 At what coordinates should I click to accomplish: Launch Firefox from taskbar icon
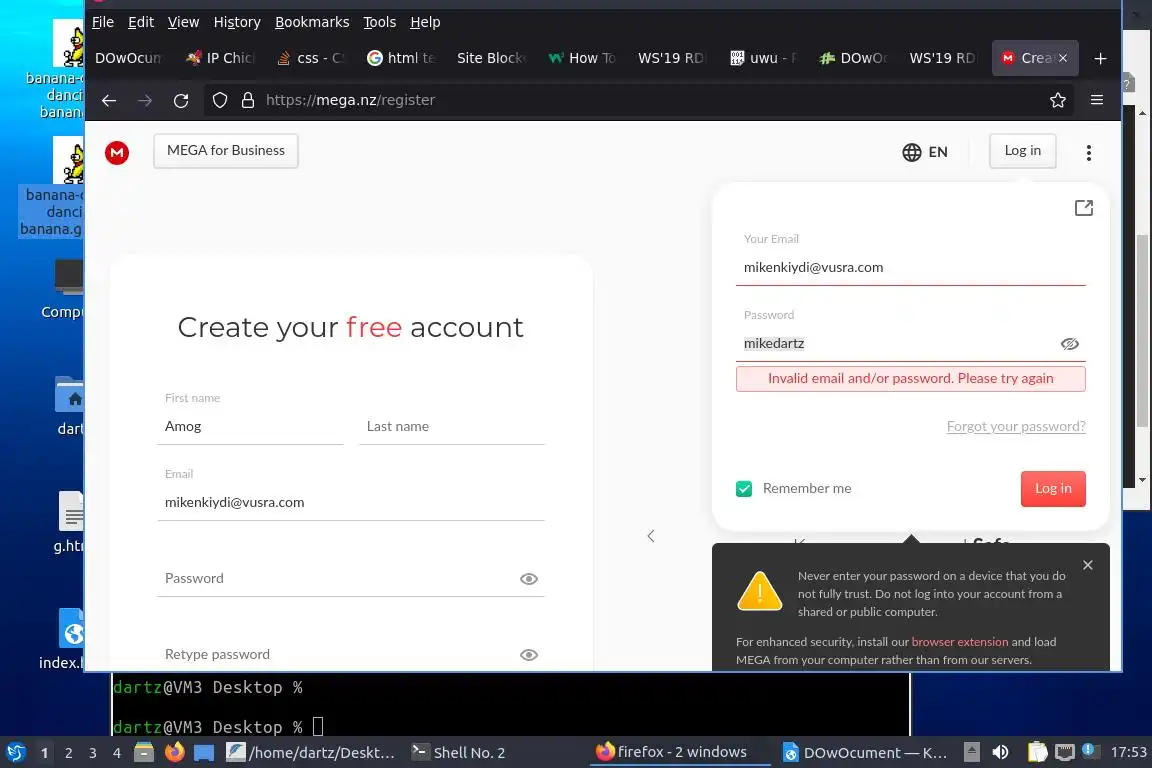174,753
